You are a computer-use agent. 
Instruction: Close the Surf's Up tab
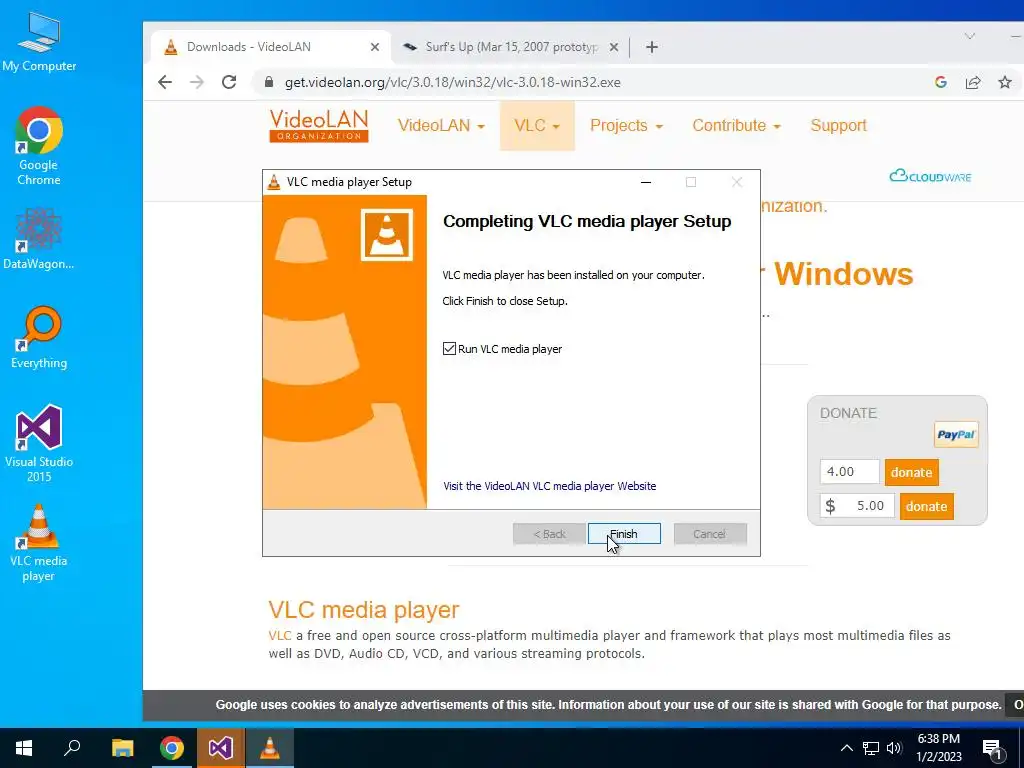[614, 47]
